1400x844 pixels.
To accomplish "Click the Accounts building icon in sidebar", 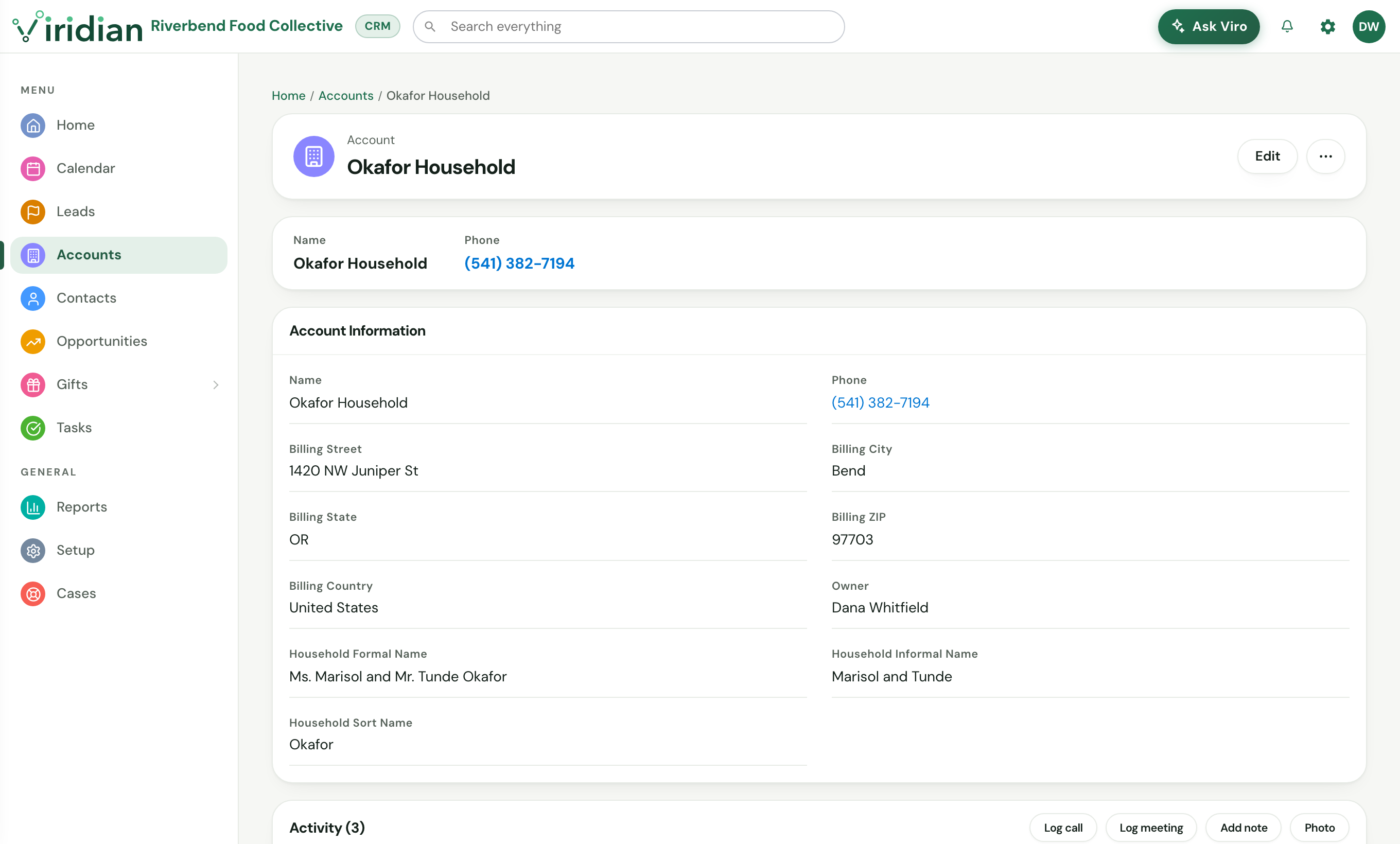I will tap(33, 255).
